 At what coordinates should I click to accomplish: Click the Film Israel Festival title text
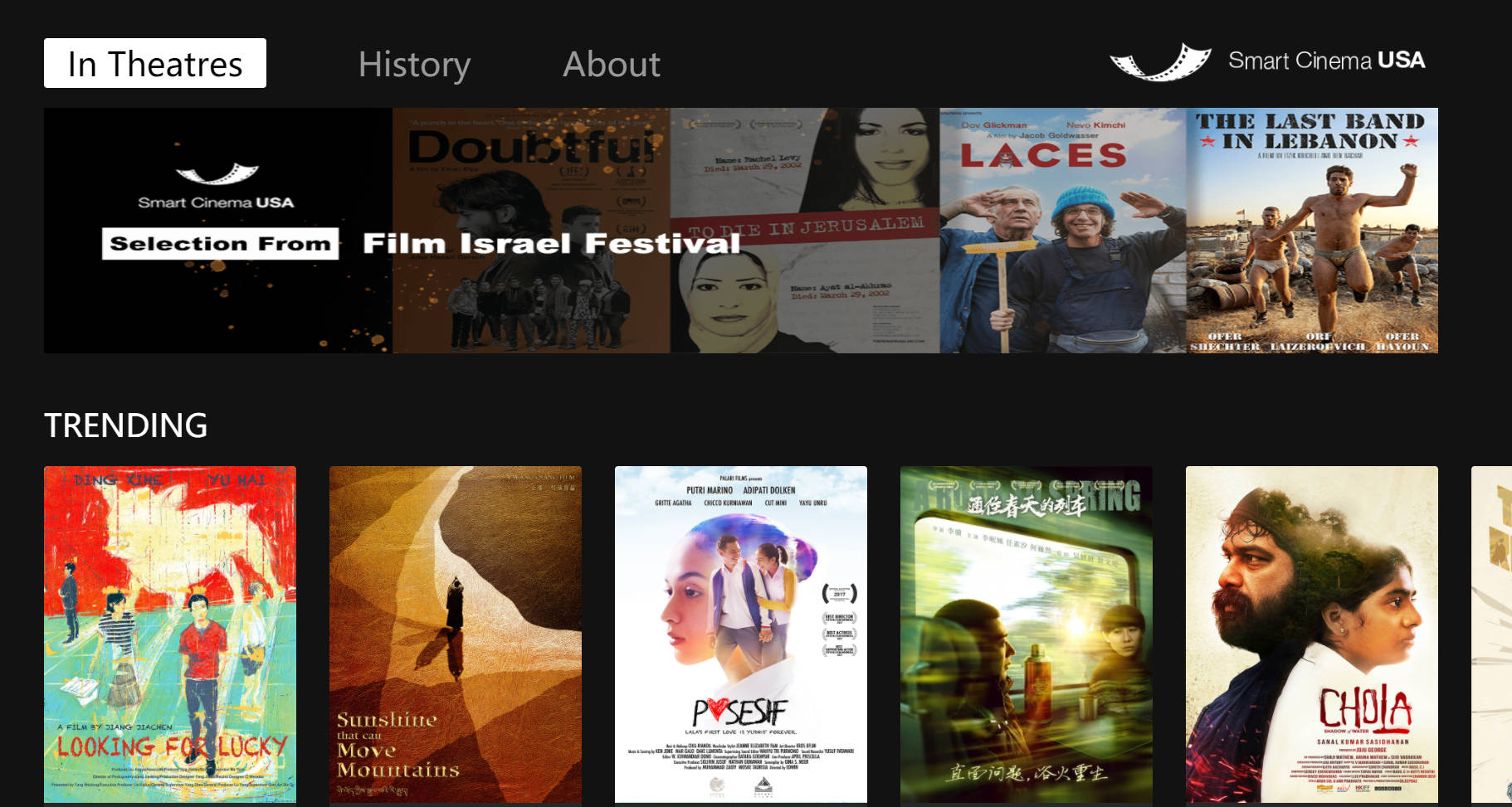(551, 243)
